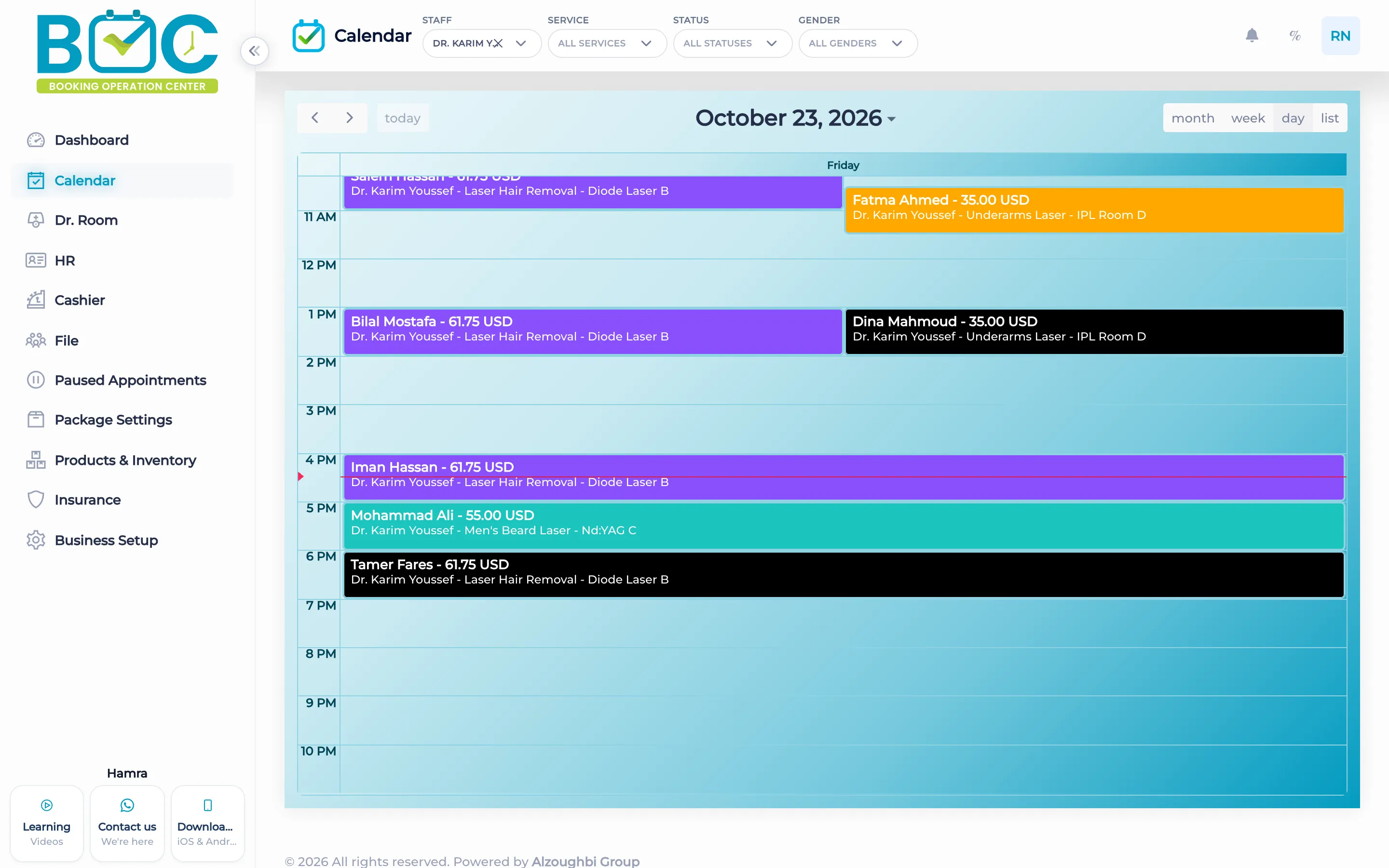Click the Cashier icon
Viewport: 1389px width, 868px height.
click(36, 299)
